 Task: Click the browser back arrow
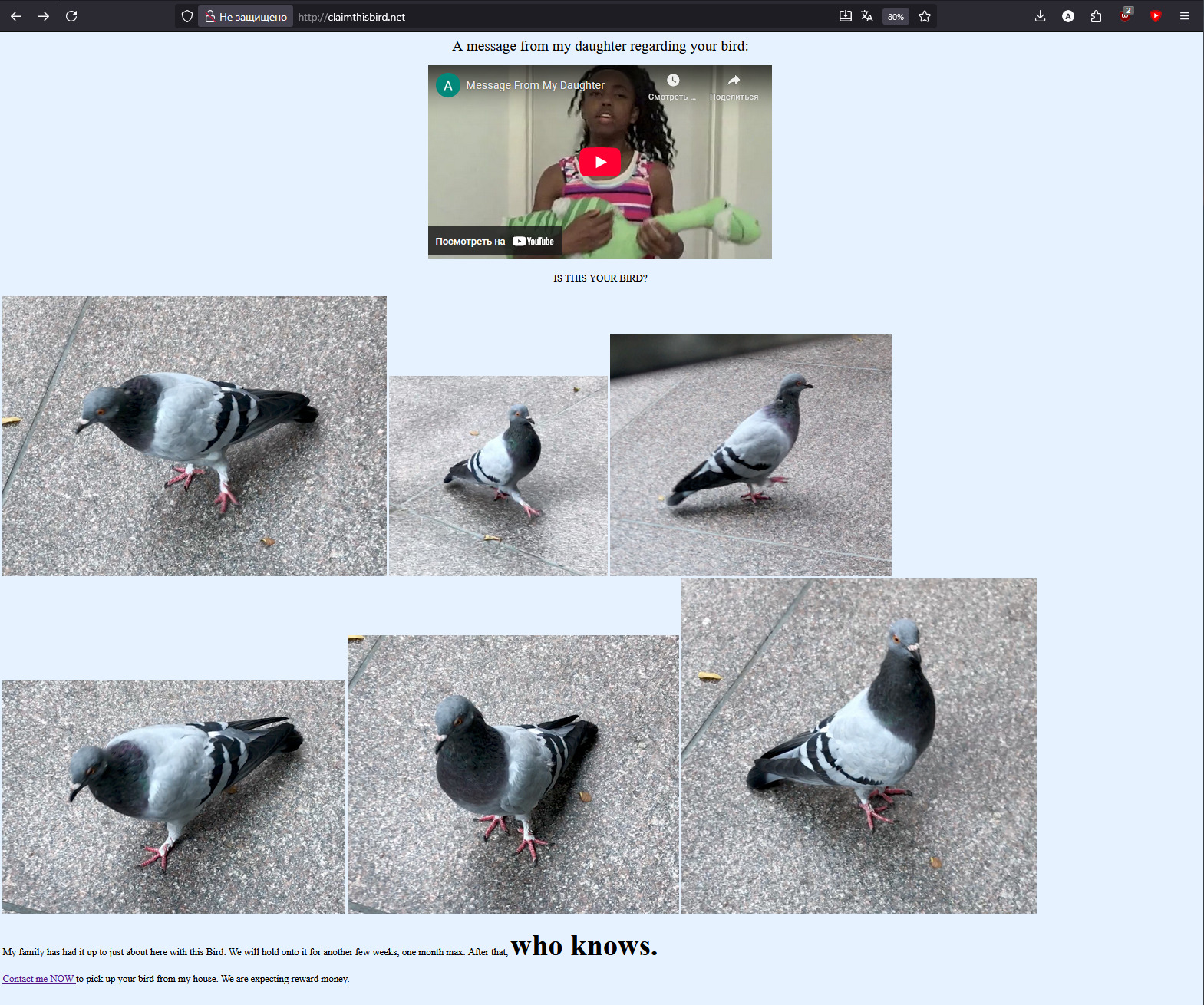coord(16,16)
